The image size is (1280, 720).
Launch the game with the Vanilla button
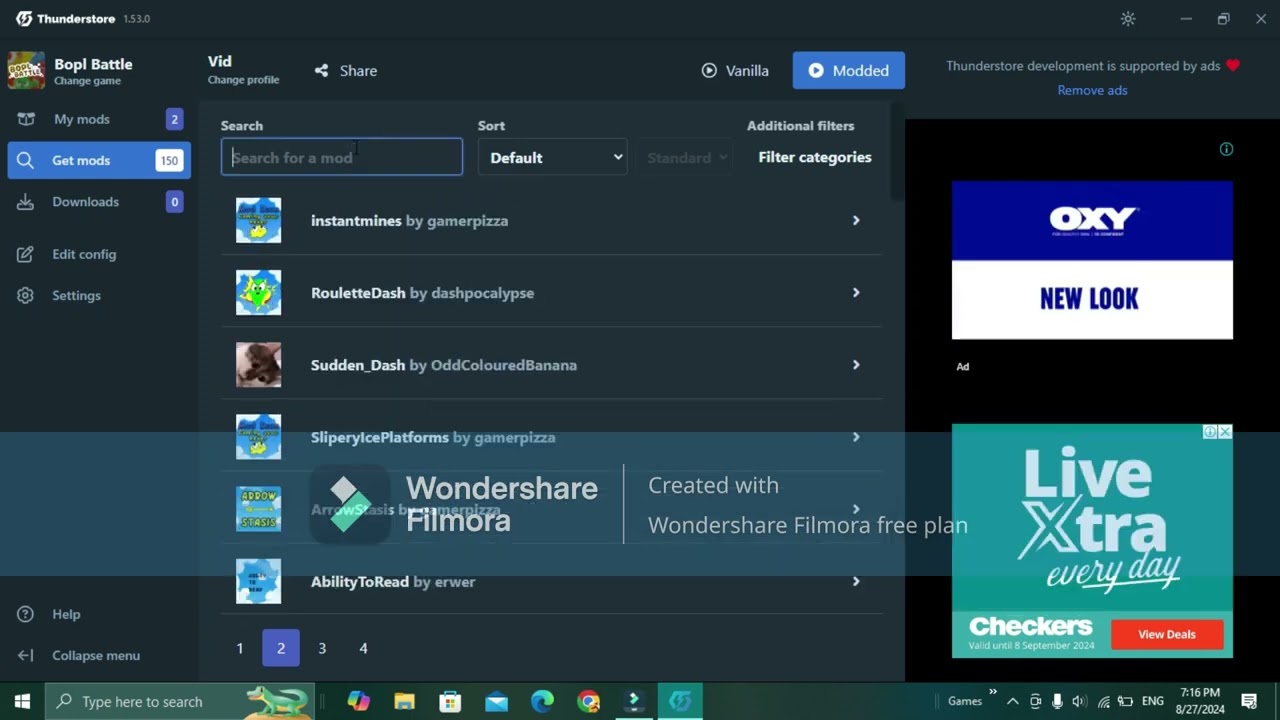tap(735, 71)
